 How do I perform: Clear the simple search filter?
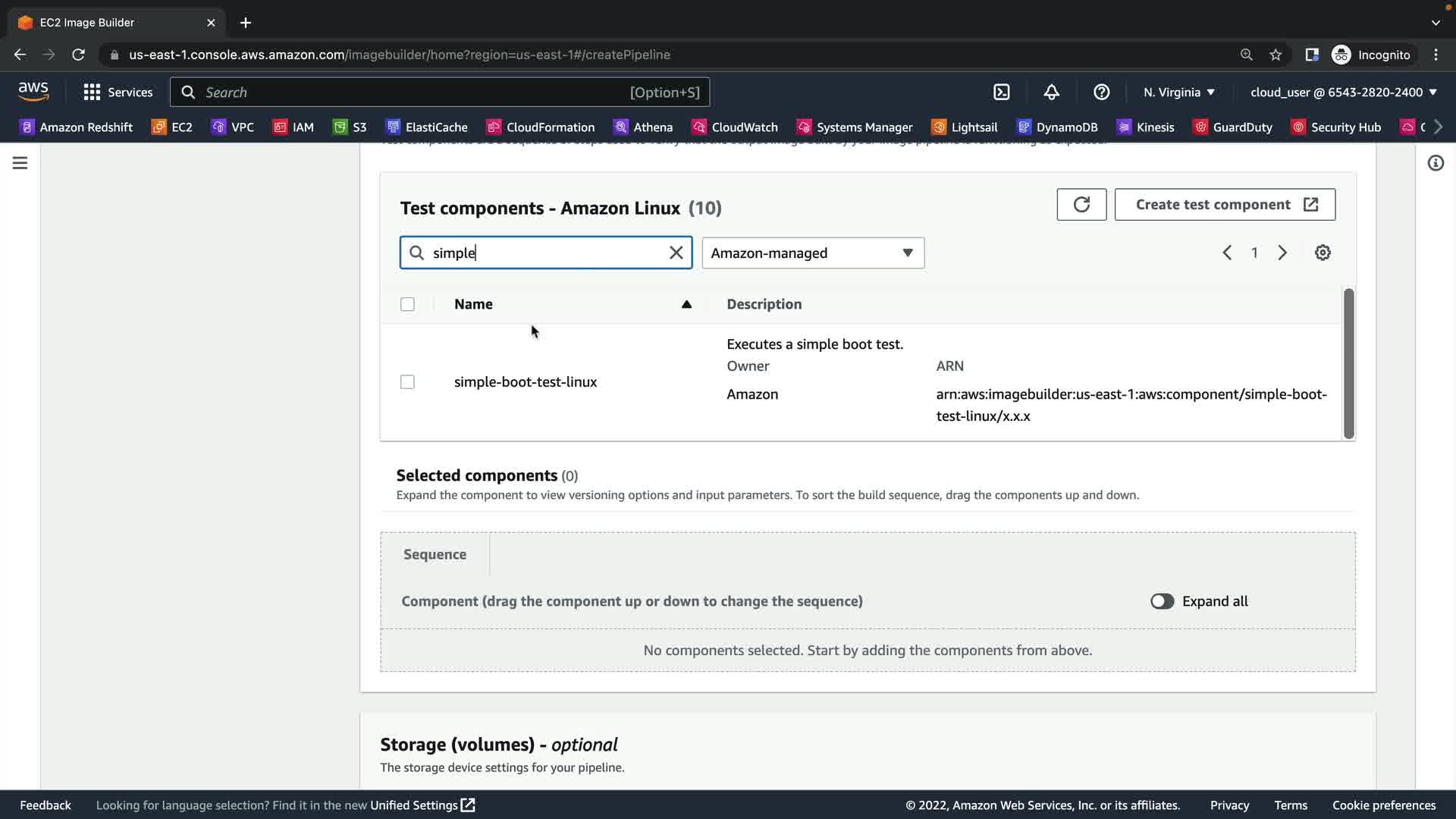coord(676,253)
